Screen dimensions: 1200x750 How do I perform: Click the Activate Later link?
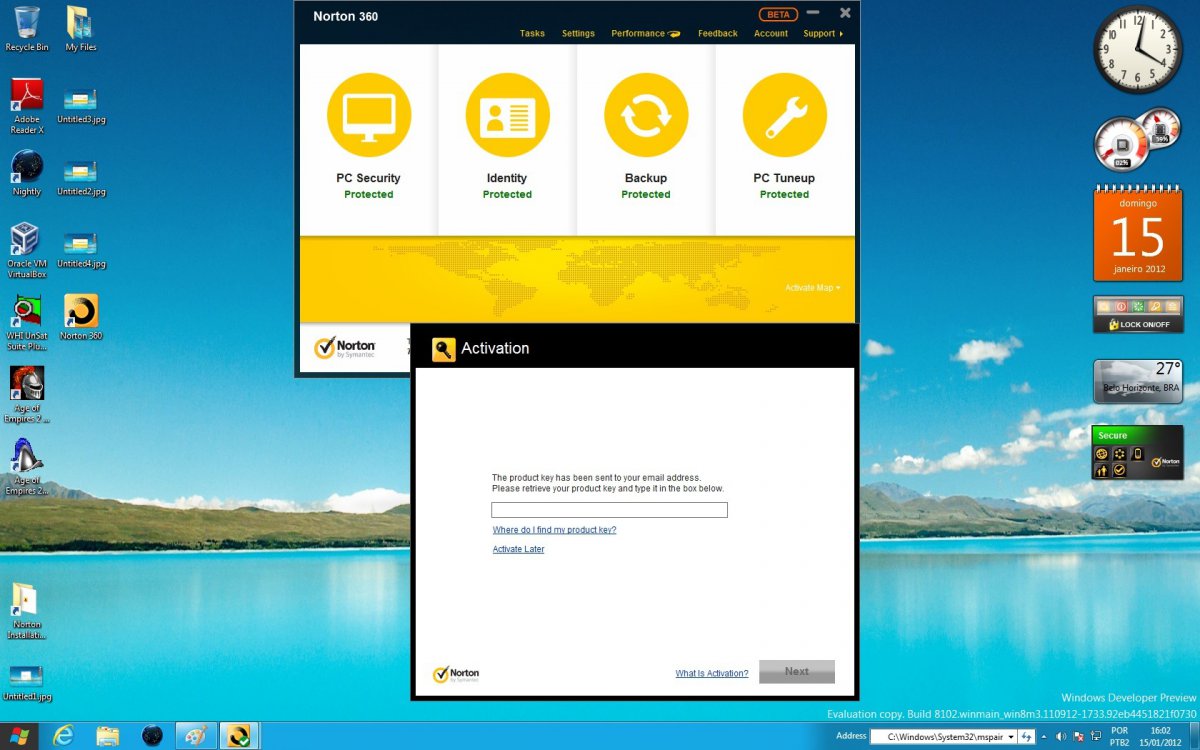[518, 549]
